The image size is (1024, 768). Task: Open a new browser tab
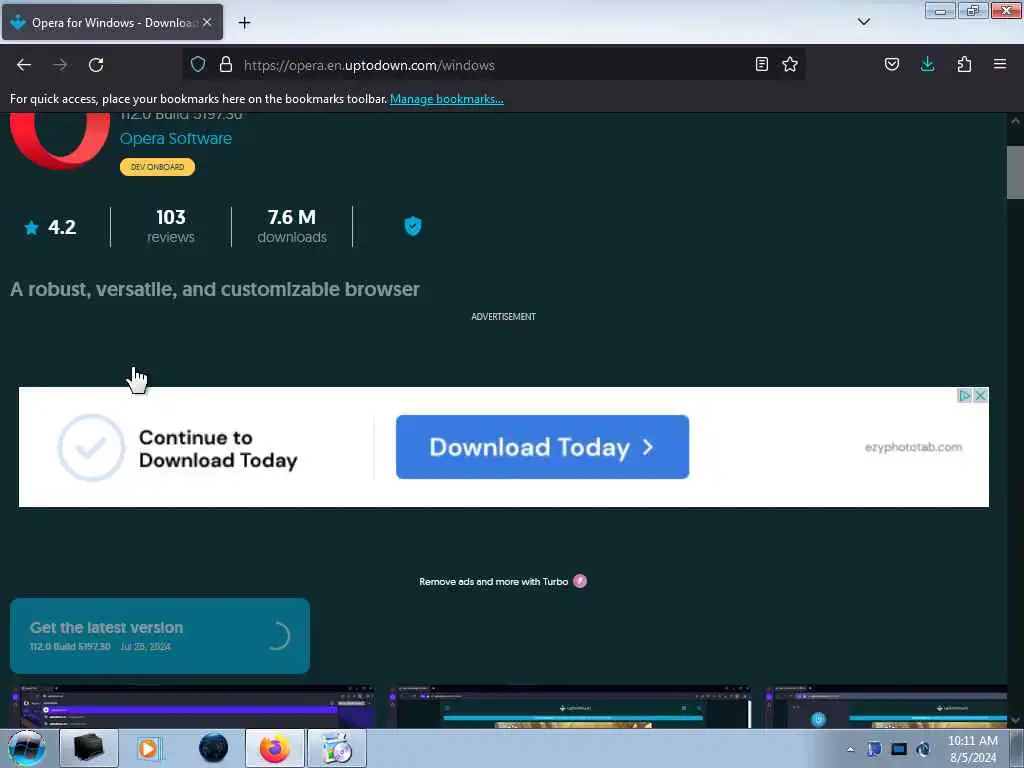click(x=244, y=23)
